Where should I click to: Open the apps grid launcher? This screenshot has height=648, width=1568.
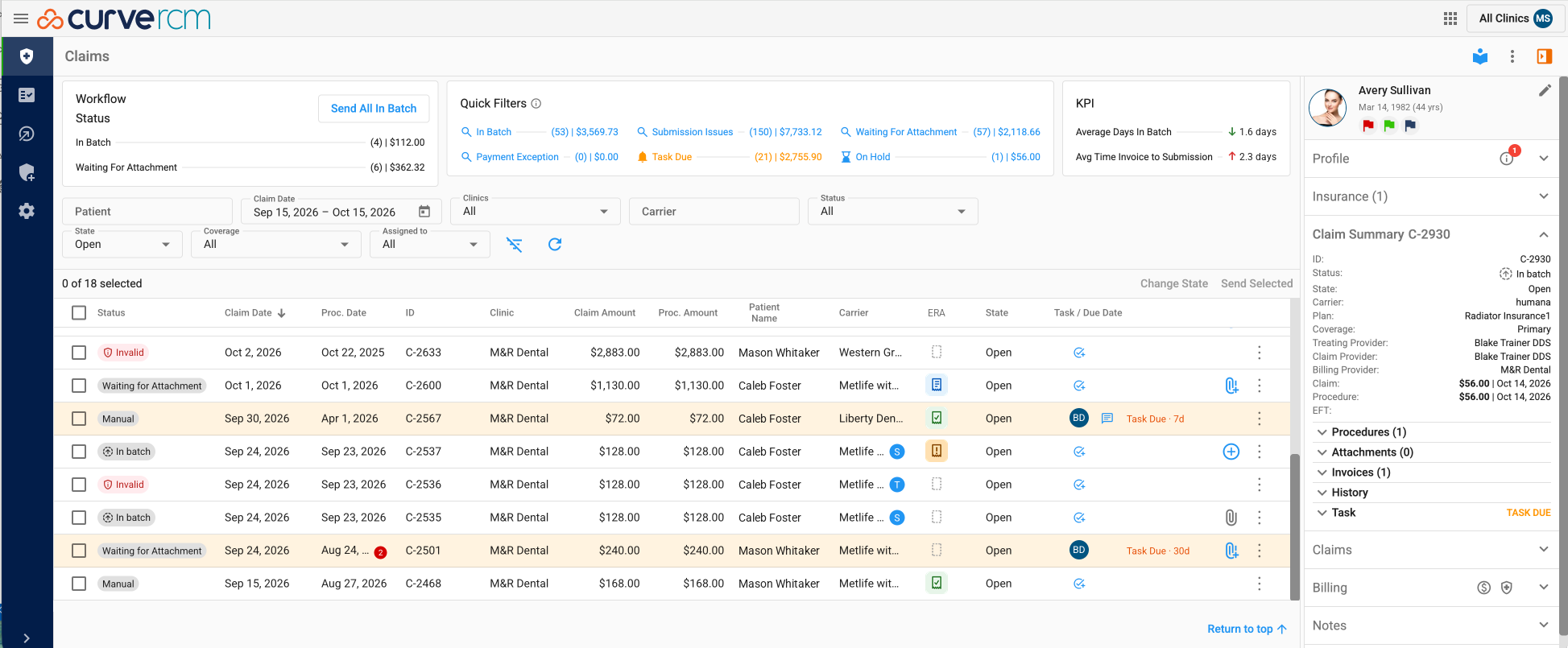coord(1450,19)
